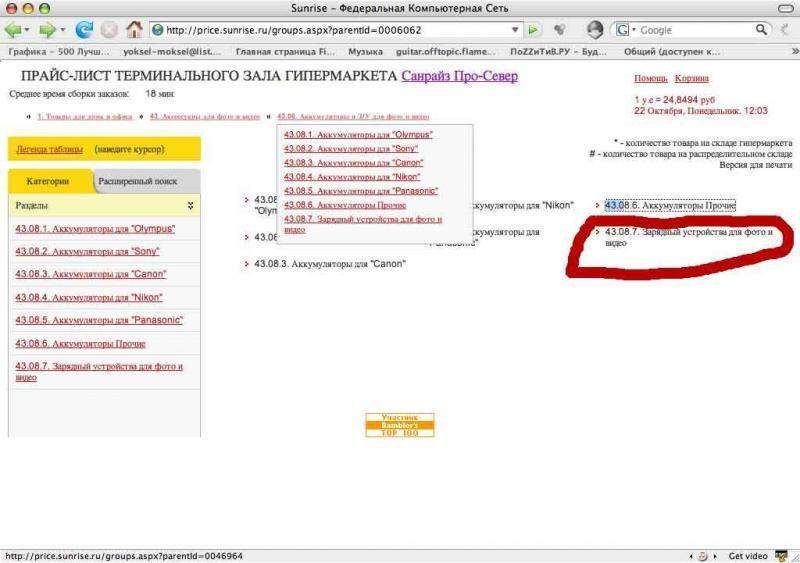Click the globe site icon in address bar
Screen dimensions: 800x563
[158, 30]
